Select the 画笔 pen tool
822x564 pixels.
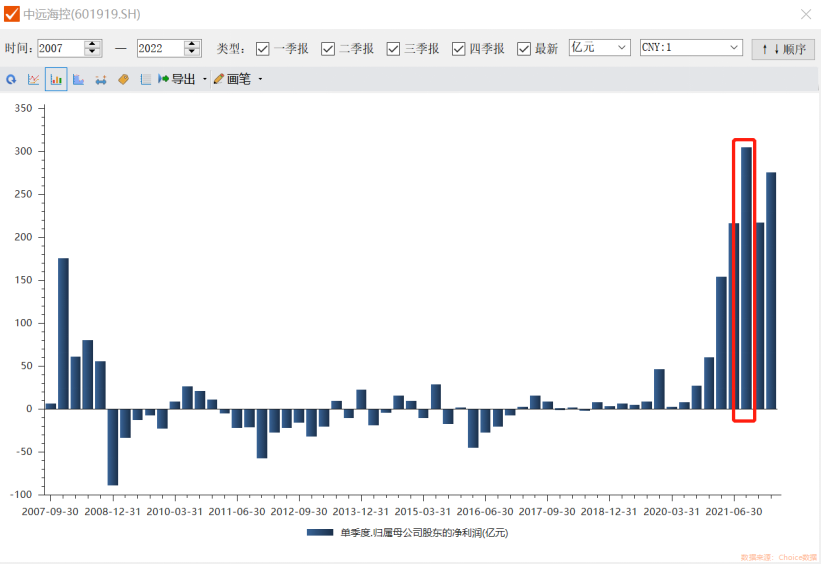(232, 79)
